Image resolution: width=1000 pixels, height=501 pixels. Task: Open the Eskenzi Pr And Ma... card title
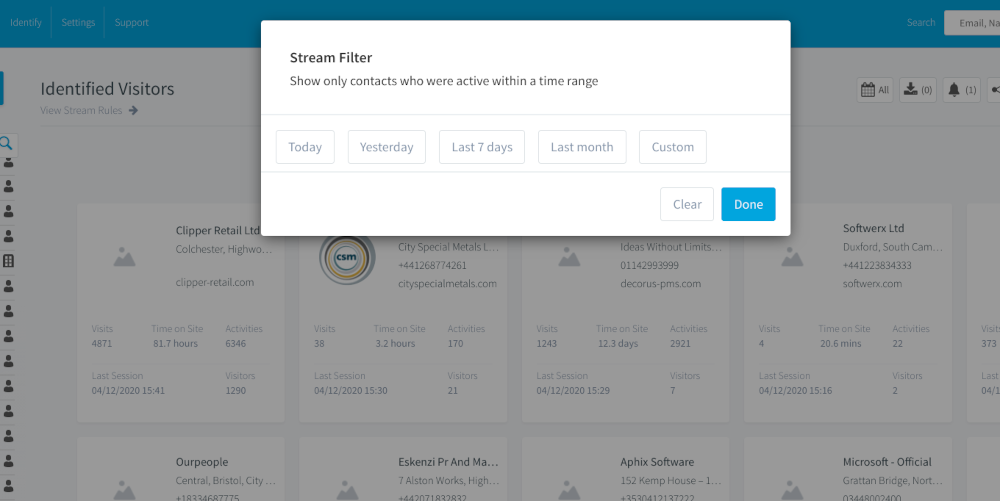(448, 462)
